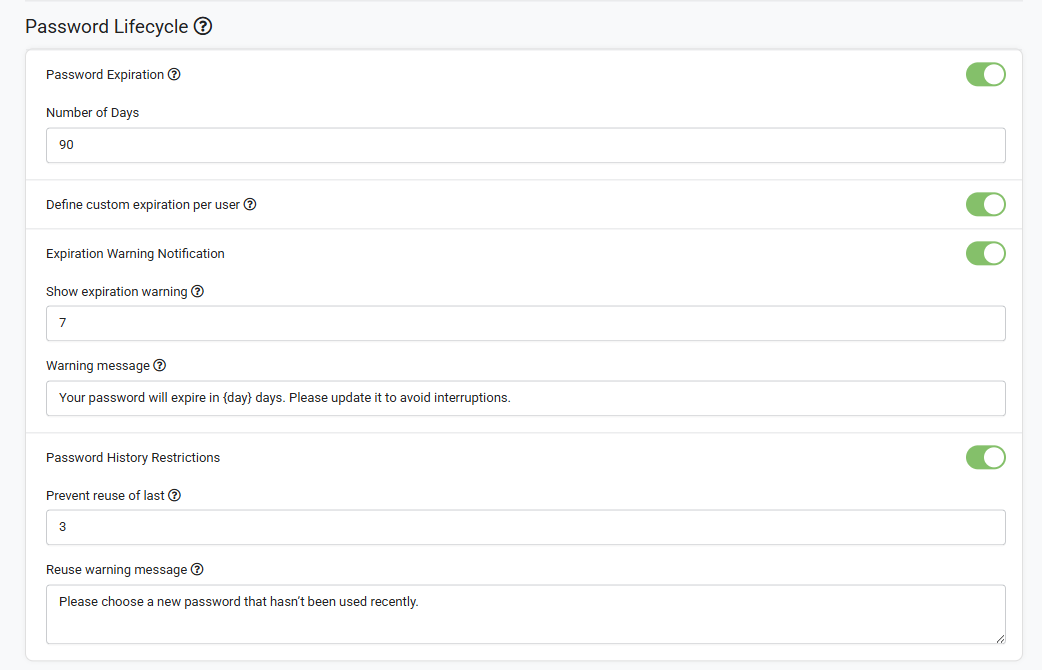The width and height of the screenshot is (1042, 670).
Task: Show help for Define custom expiration per user
Action: click(250, 205)
